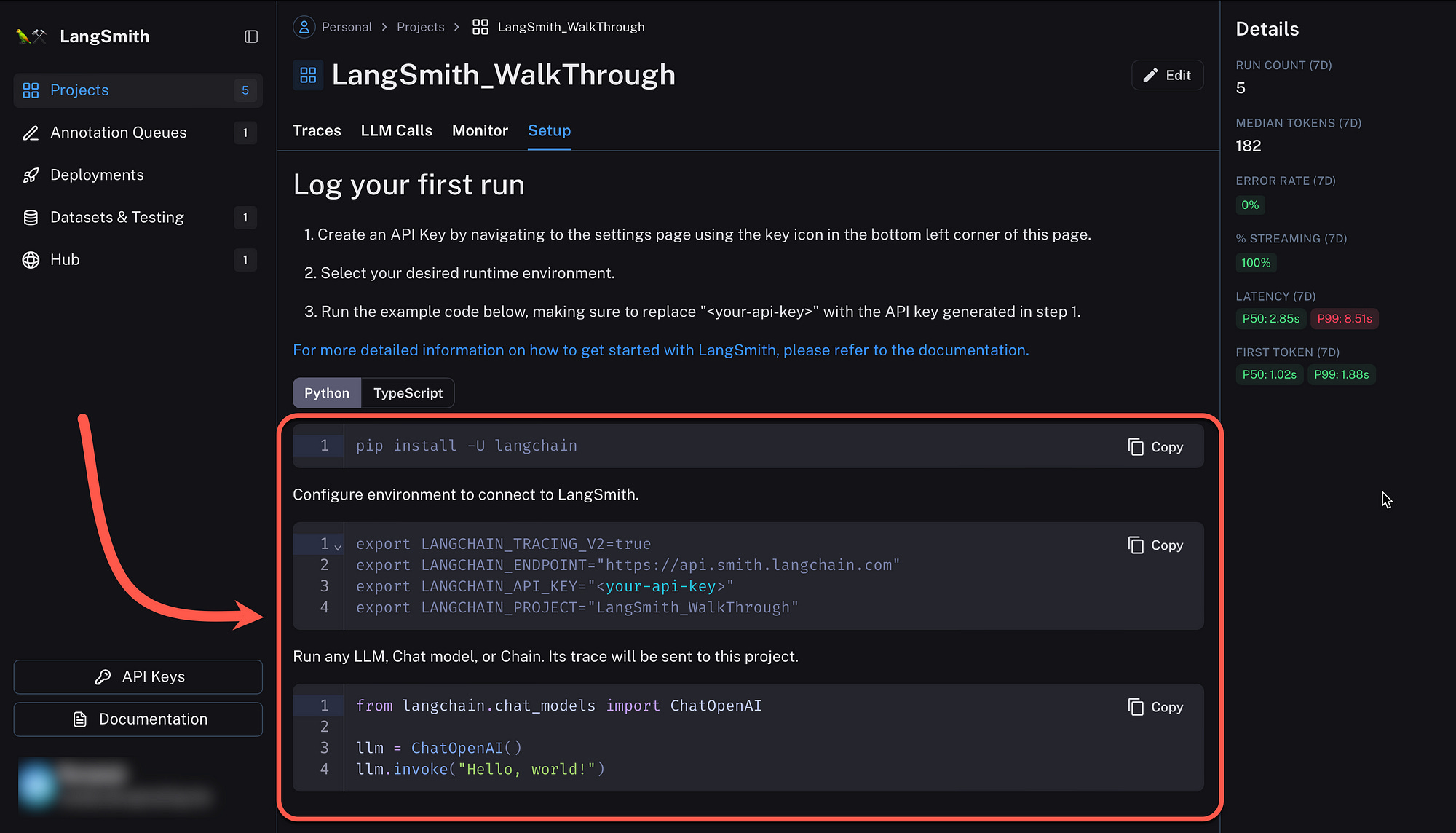Viewport: 1456px width, 833px height.
Task: Click the 100% streaming badge
Action: point(1256,262)
